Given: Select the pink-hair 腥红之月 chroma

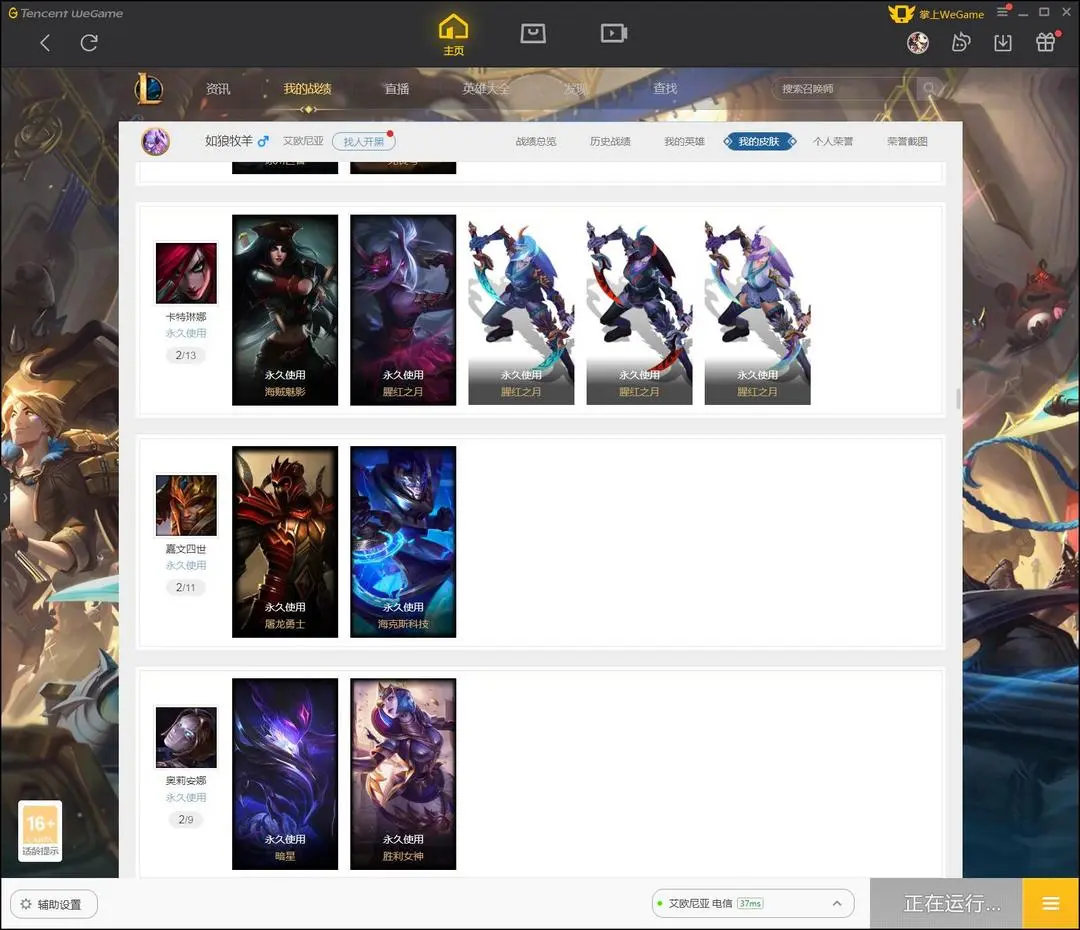Looking at the screenshot, I should click(x=758, y=310).
